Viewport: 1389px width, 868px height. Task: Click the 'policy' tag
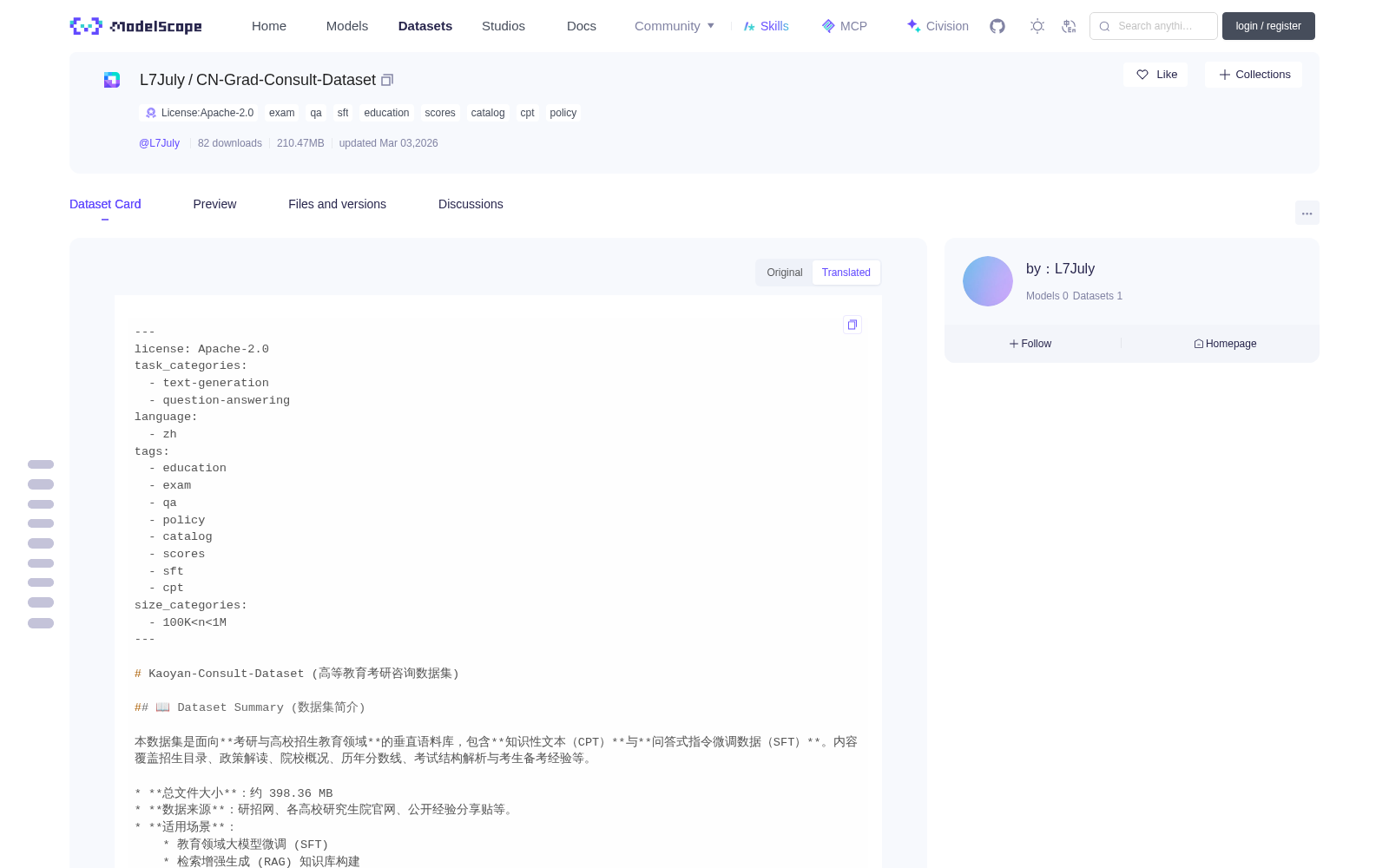tap(563, 113)
